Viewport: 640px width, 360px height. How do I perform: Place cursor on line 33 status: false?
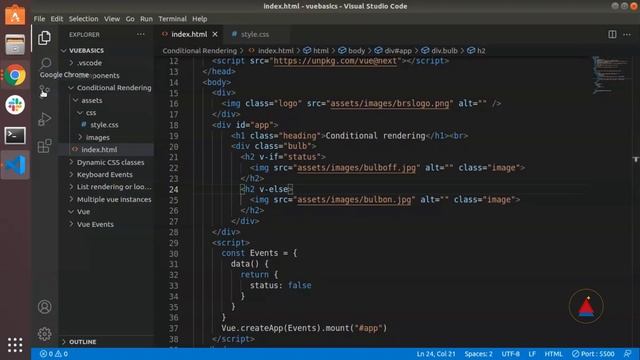280,285
